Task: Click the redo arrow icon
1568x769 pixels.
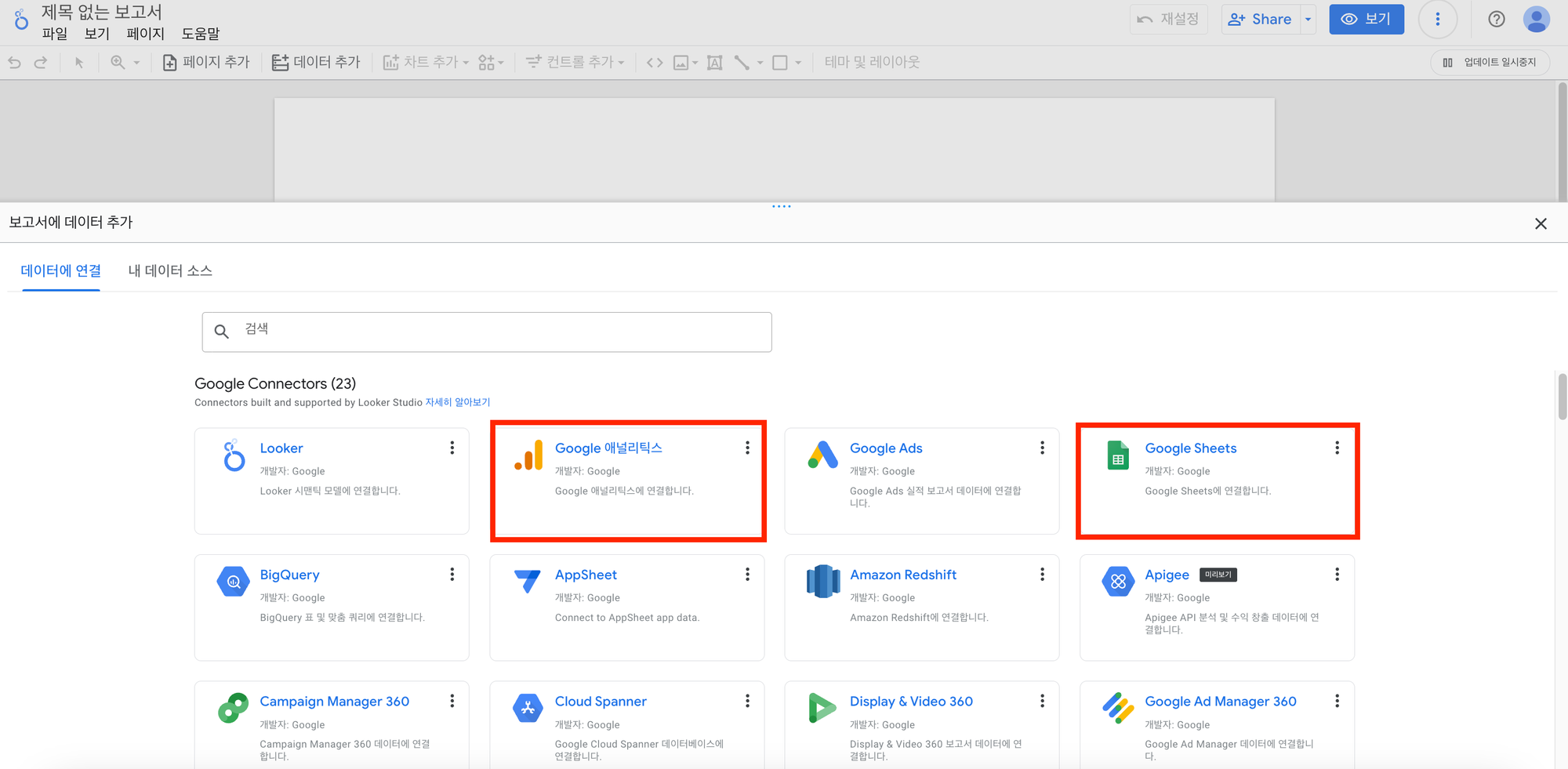Action: pos(41,62)
